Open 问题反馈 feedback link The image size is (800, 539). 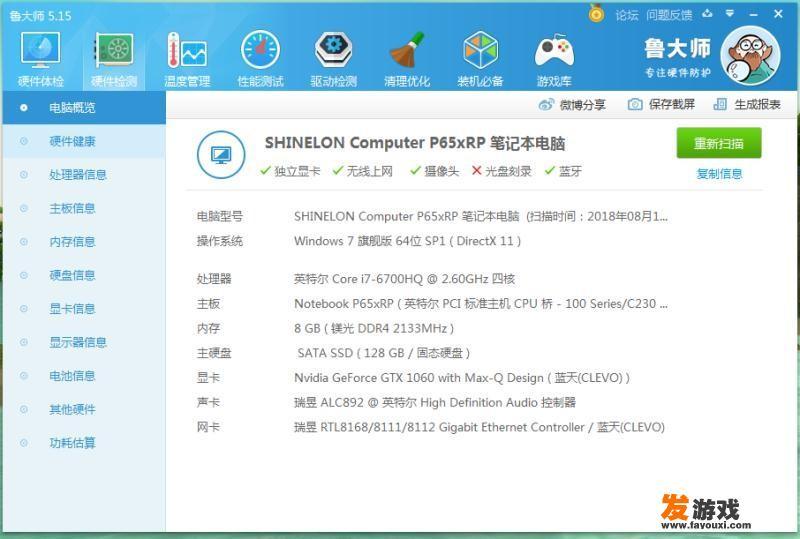point(669,15)
